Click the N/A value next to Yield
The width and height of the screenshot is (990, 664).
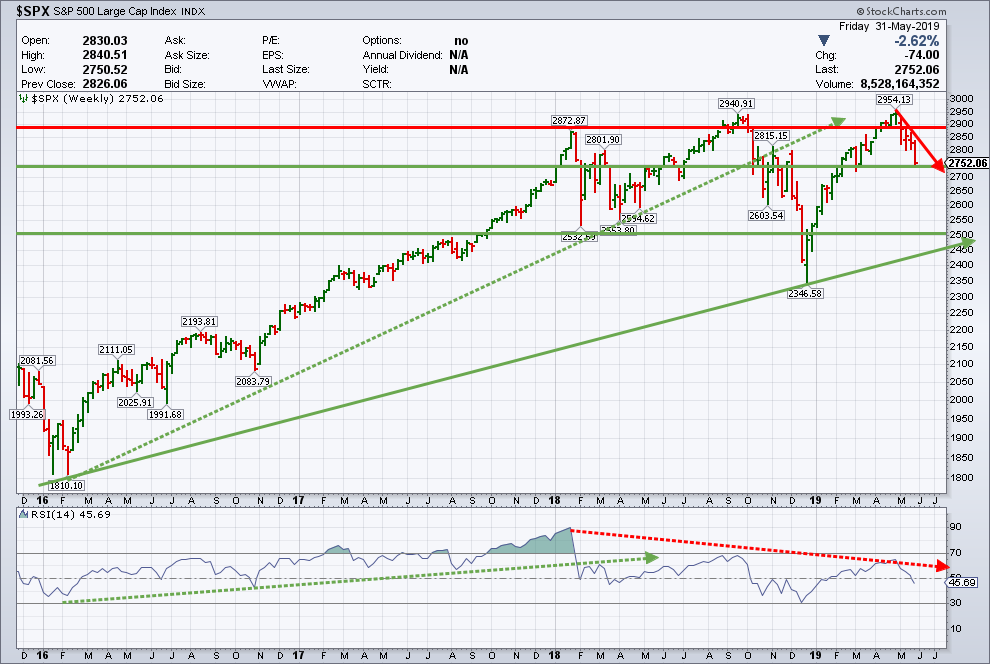tap(459, 69)
